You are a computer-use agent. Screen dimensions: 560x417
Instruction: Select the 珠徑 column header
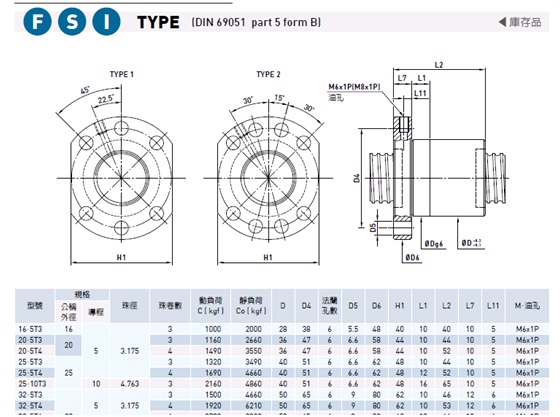tap(130, 306)
